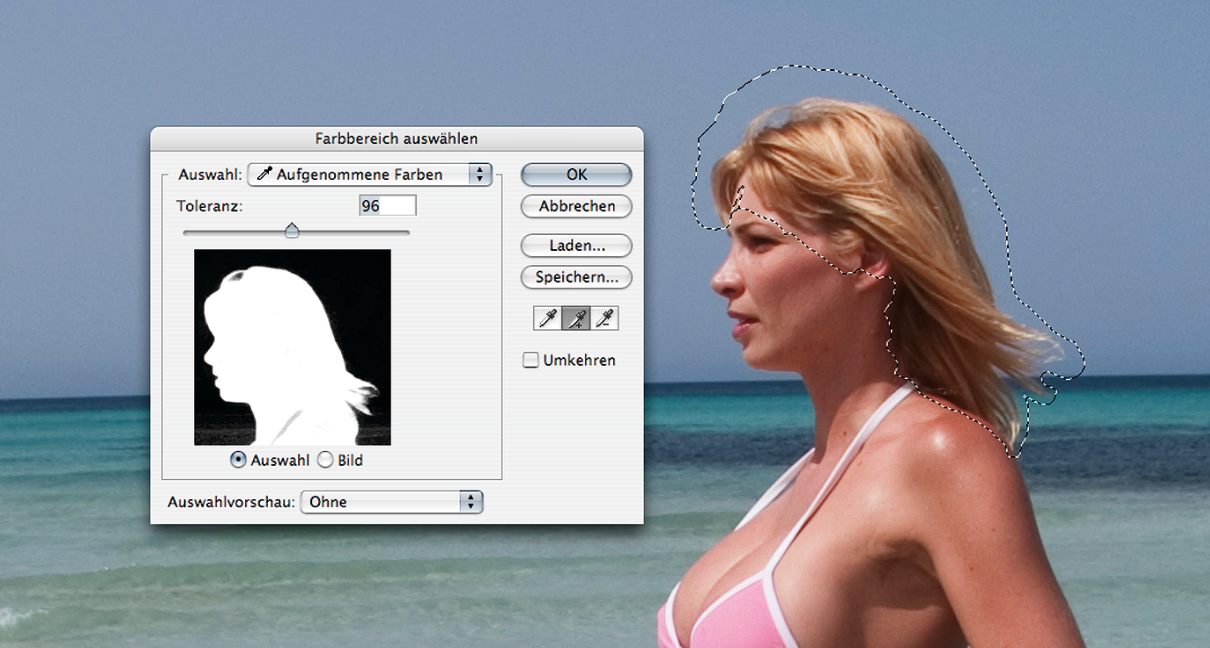Select the plain eyedropper tool

tap(548, 318)
